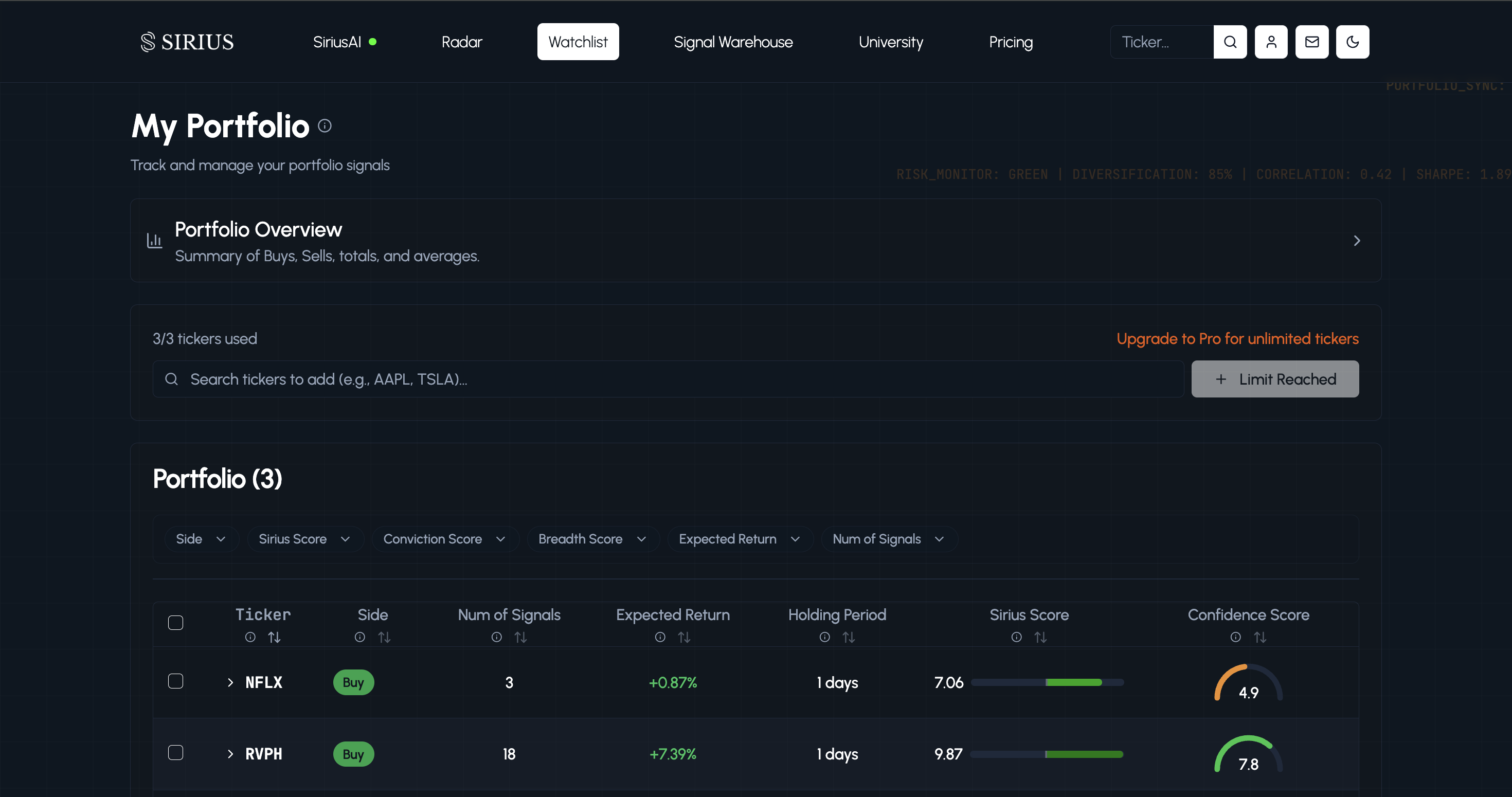Expand the Portfolio Overview section
This screenshot has width=1512, height=797.
pos(1356,241)
